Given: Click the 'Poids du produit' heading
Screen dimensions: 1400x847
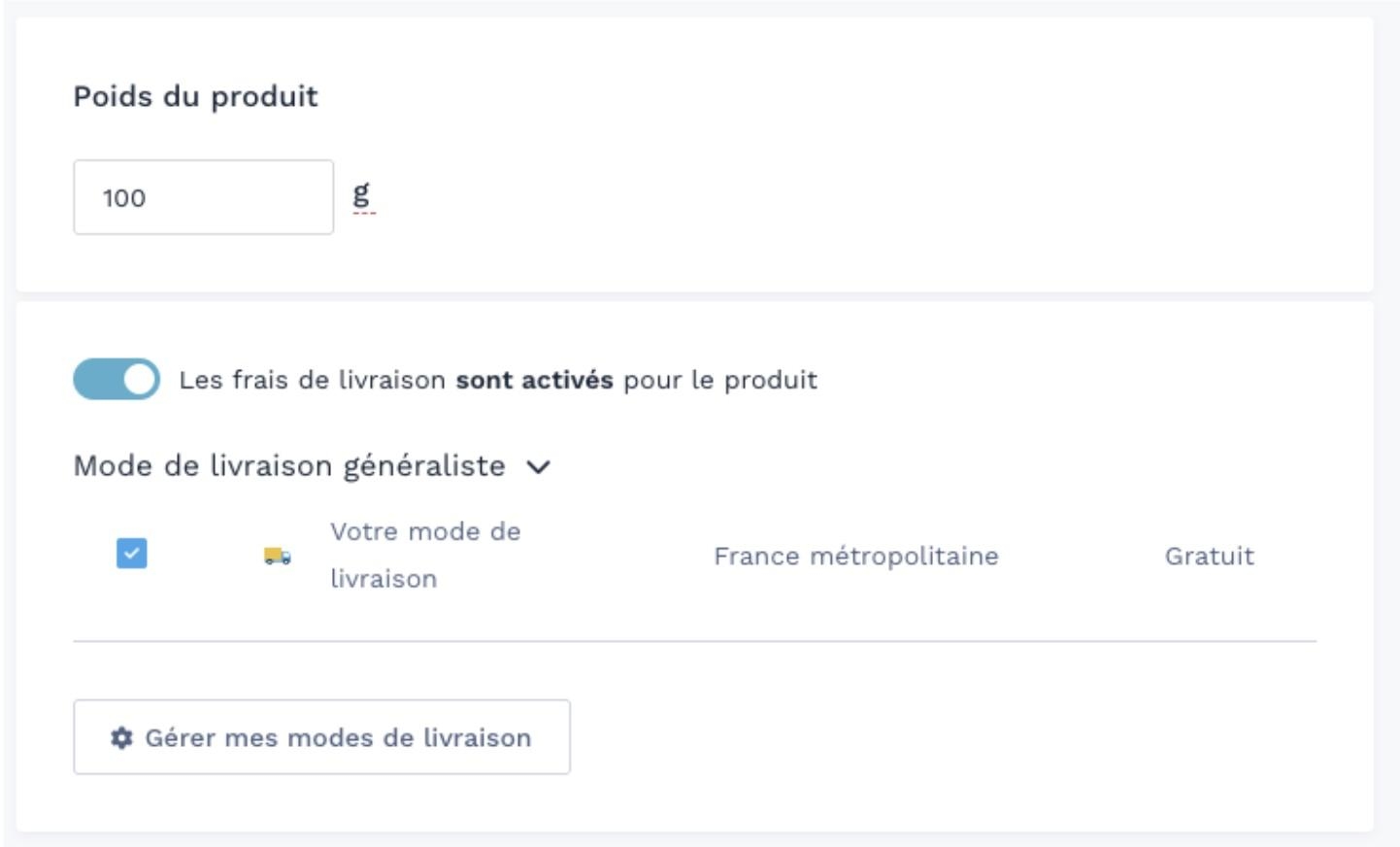Looking at the screenshot, I should click(x=195, y=96).
